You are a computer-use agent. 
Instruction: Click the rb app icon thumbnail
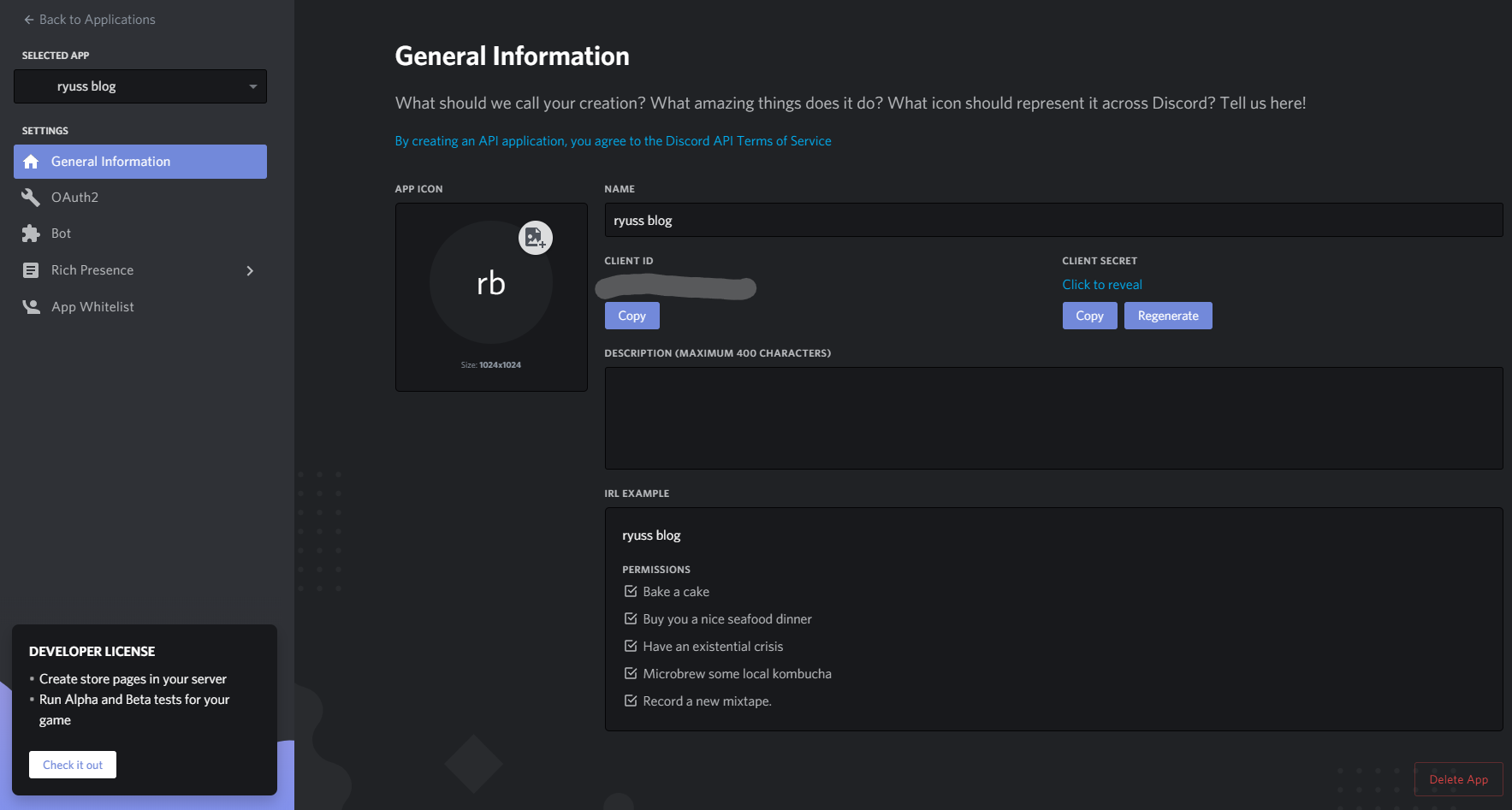[x=491, y=283]
